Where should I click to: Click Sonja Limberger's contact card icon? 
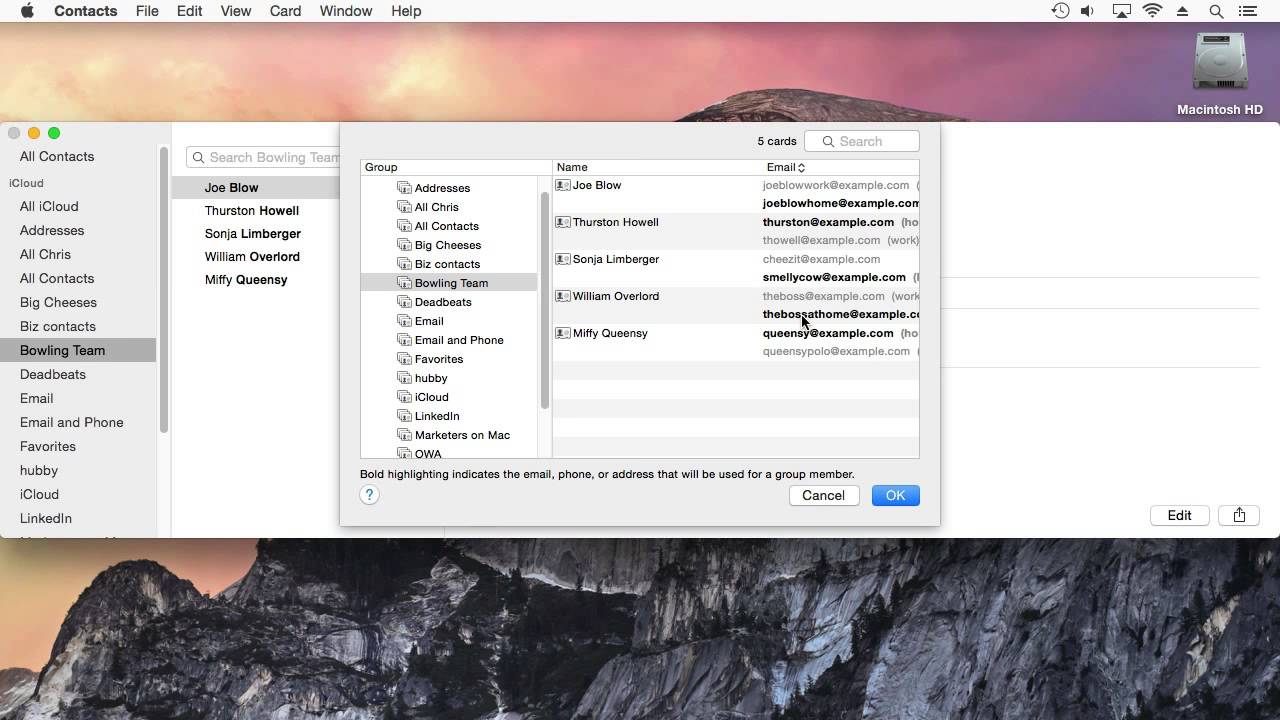tap(563, 259)
